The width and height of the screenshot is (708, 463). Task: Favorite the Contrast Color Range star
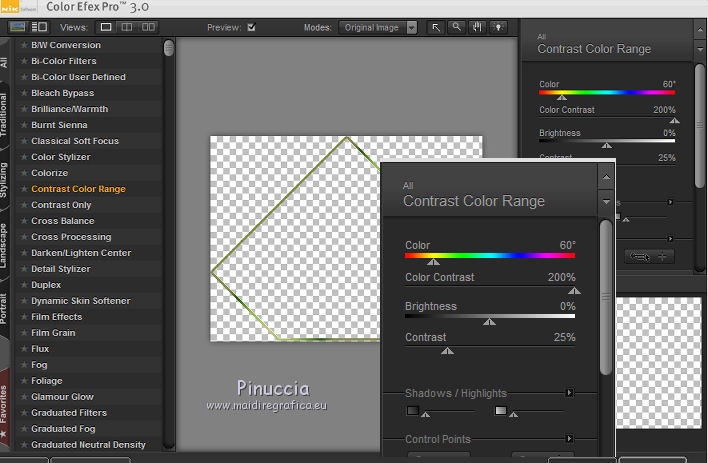click(24, 189)
